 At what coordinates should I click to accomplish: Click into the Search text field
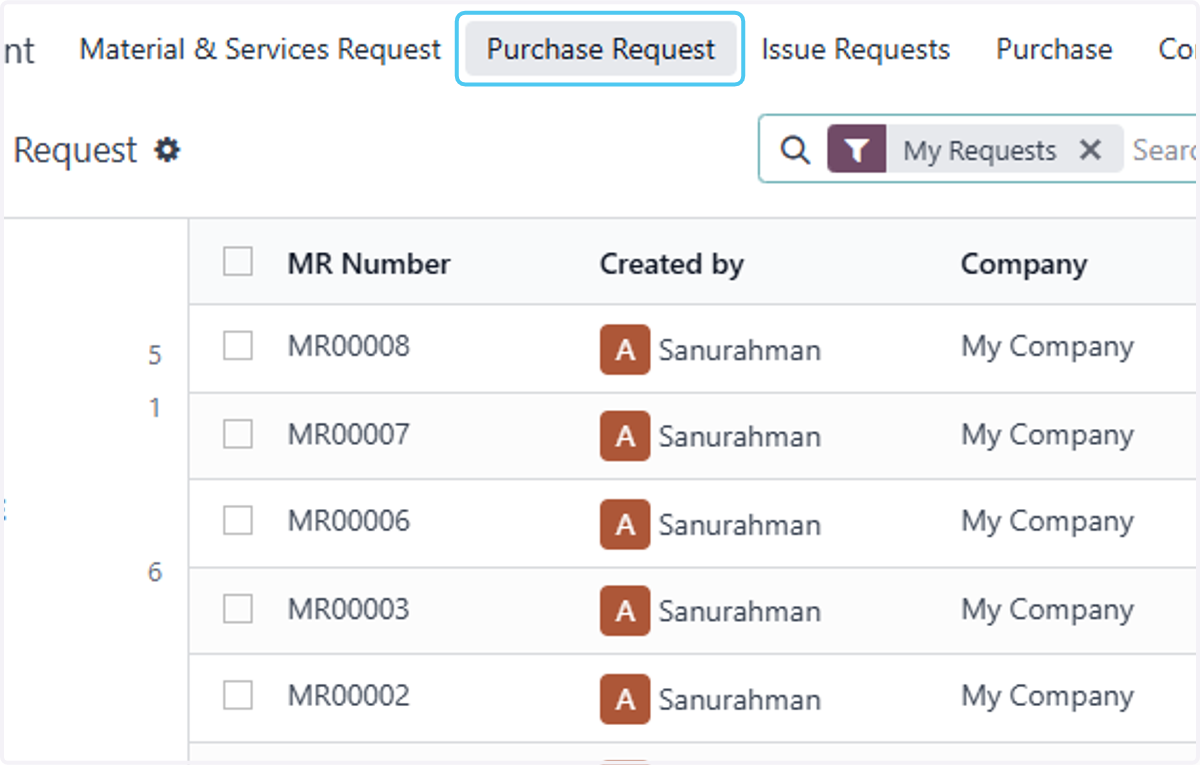pos(1164,150)
